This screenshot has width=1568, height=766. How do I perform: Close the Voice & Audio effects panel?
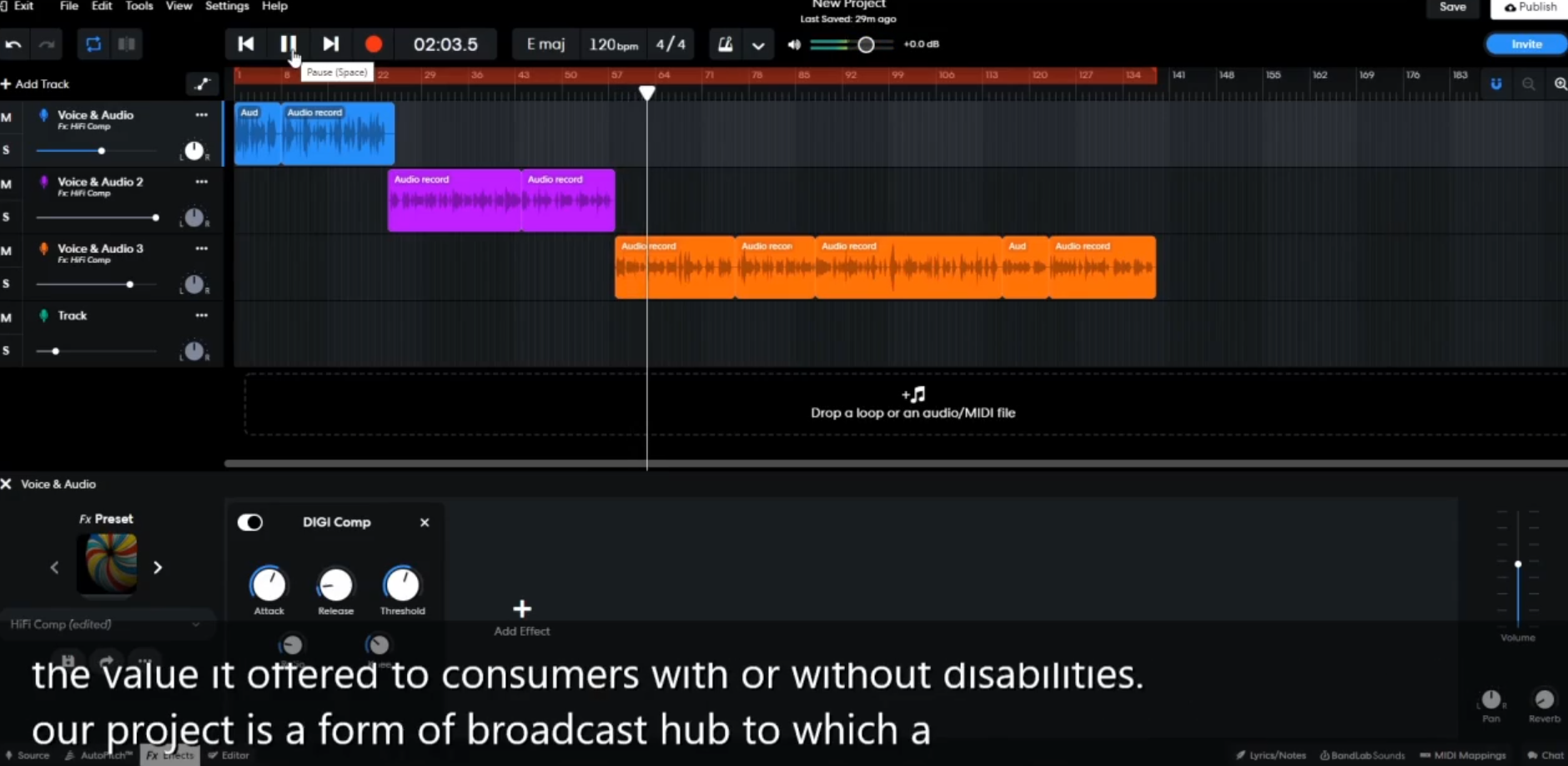tap(6, 484)
